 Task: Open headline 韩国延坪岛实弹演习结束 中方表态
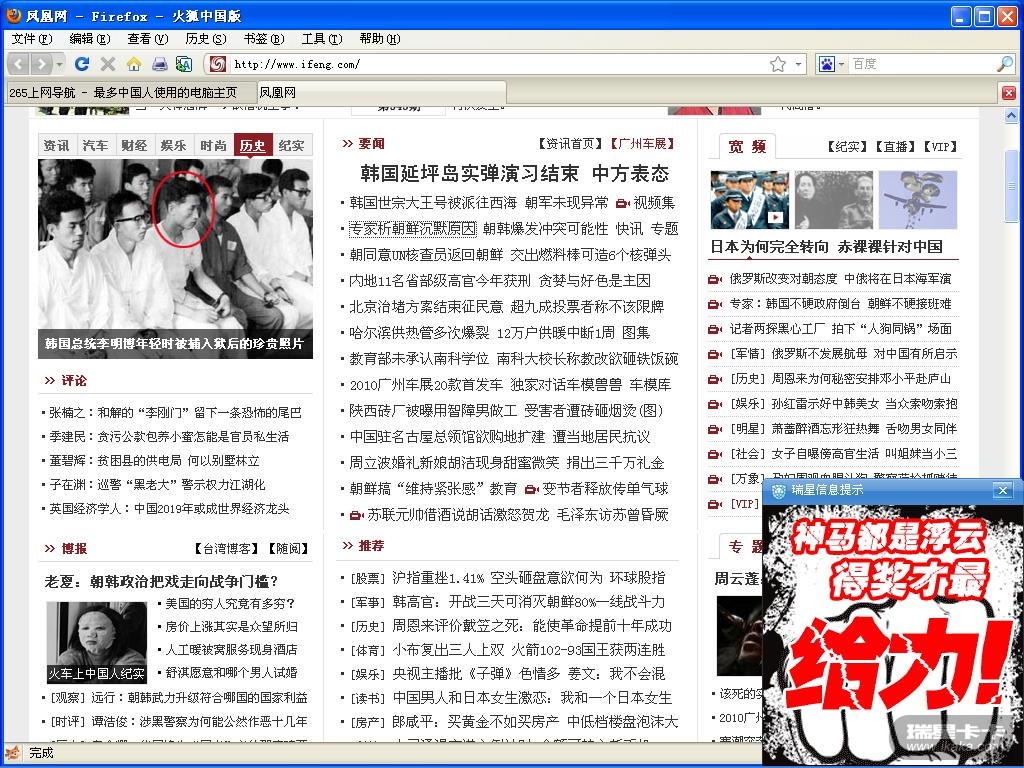(x=514, y=173)
